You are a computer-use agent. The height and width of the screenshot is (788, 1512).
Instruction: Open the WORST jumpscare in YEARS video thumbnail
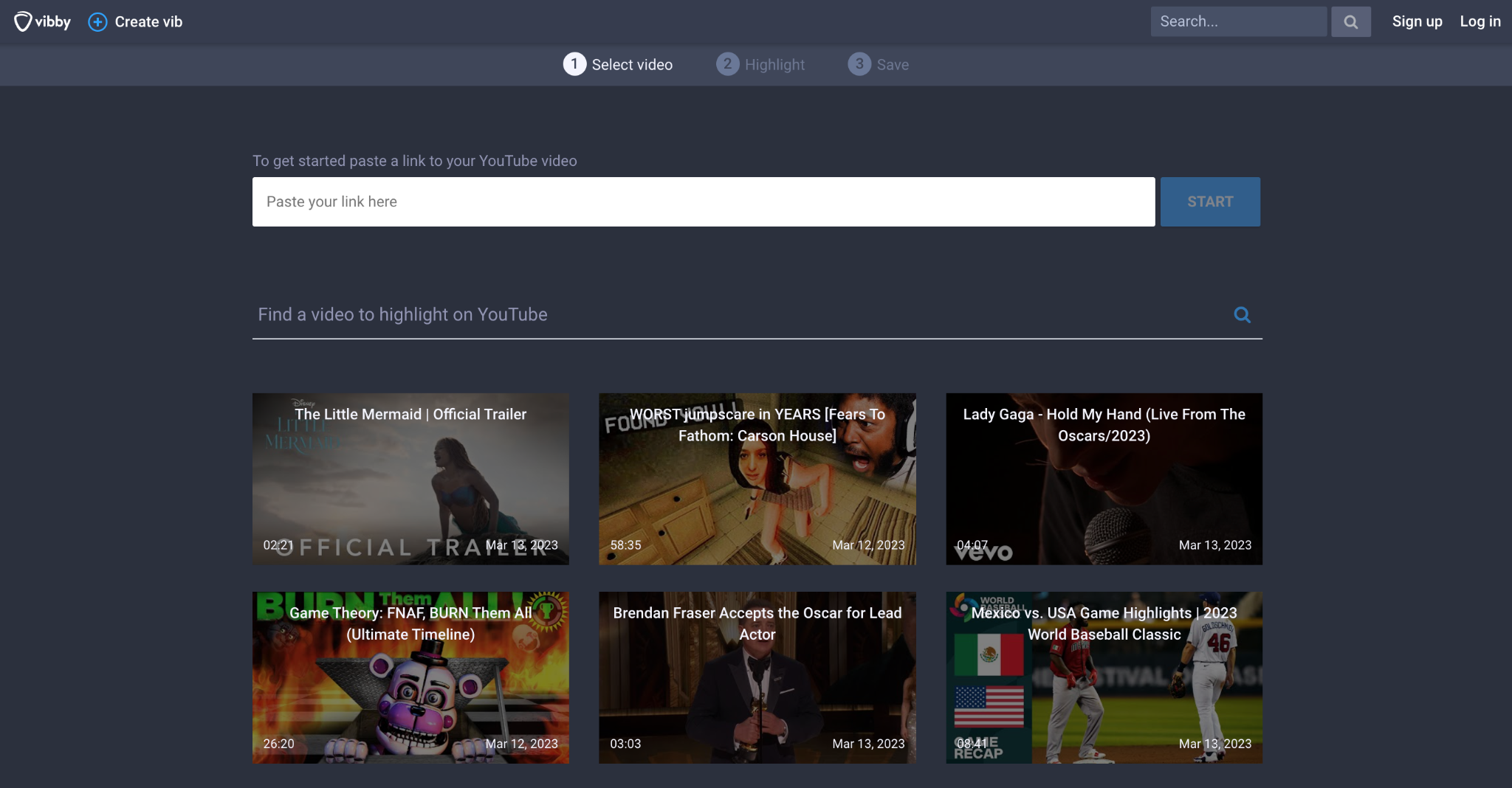coord(757,479)
